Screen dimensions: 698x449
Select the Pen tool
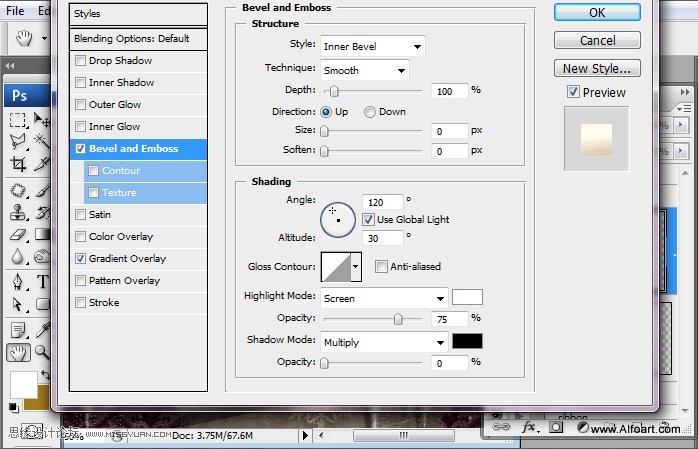(x=18, y=281)
